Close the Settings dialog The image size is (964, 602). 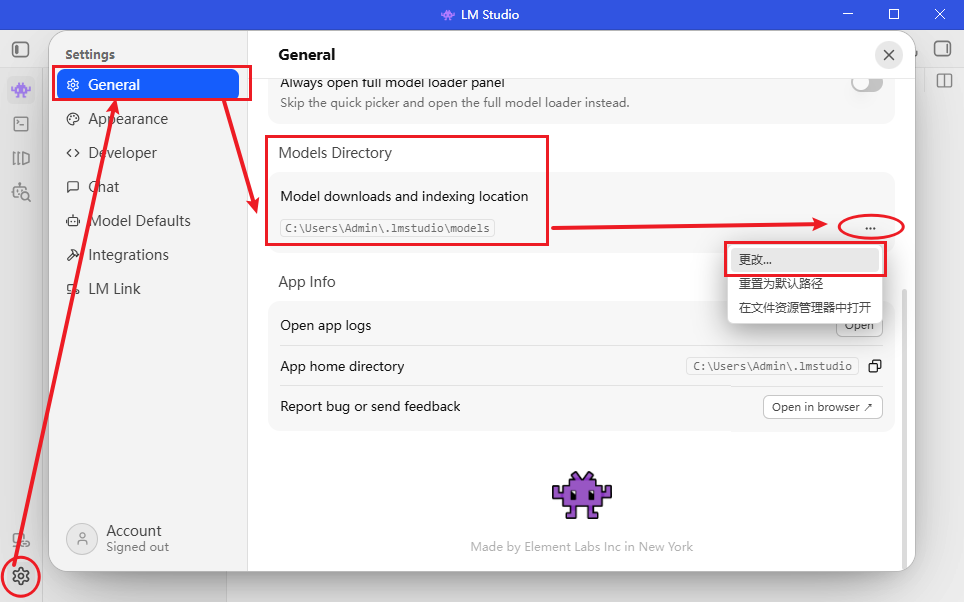coord(888,55)
